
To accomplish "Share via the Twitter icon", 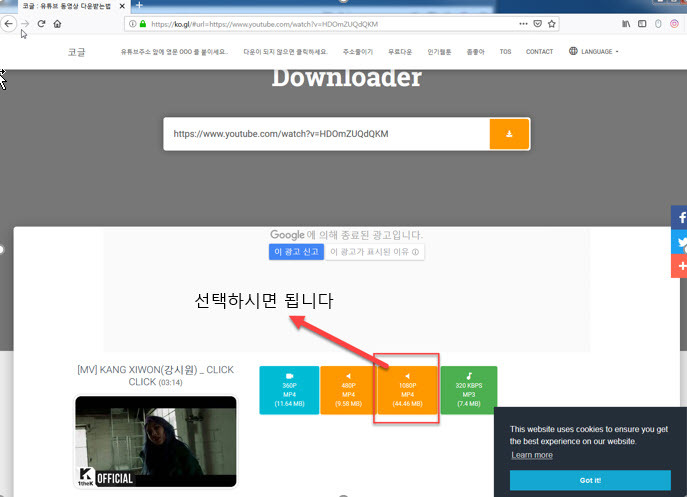I will click(x=679, y=242).
